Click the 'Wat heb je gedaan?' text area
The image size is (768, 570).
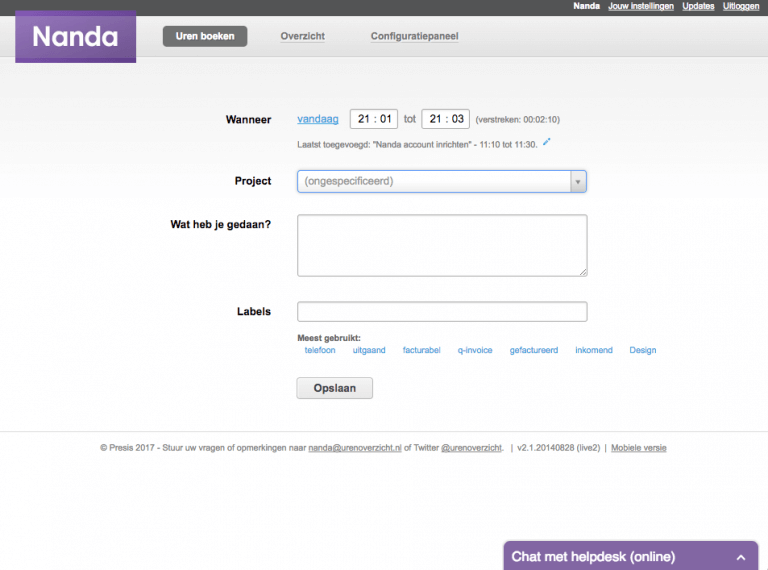(x=442, y=245)
